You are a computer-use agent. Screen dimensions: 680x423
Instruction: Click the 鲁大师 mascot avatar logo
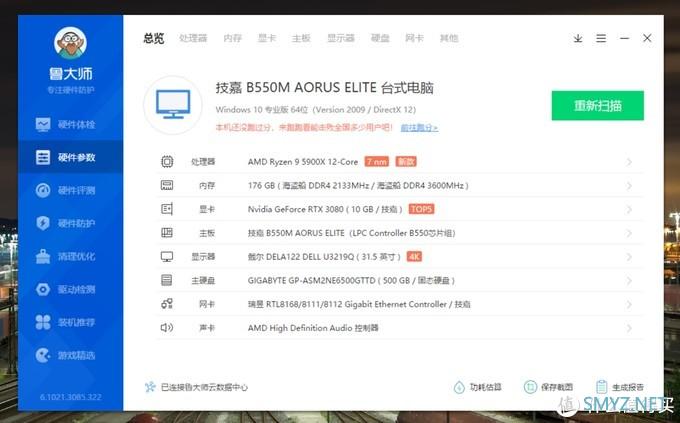(x=70, y=43)
